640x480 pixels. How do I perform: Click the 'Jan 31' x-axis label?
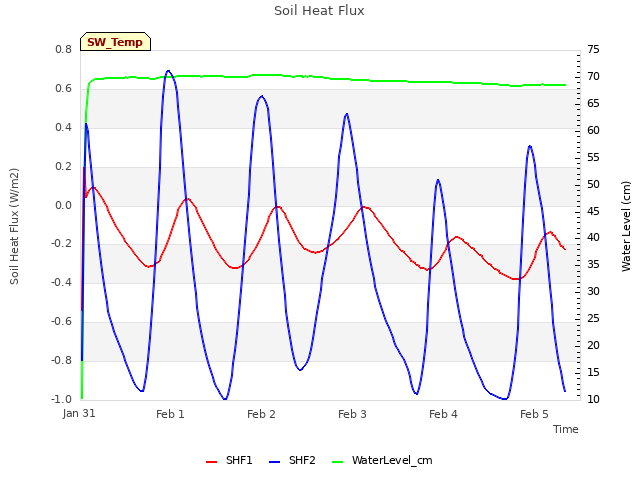(79, 413)
